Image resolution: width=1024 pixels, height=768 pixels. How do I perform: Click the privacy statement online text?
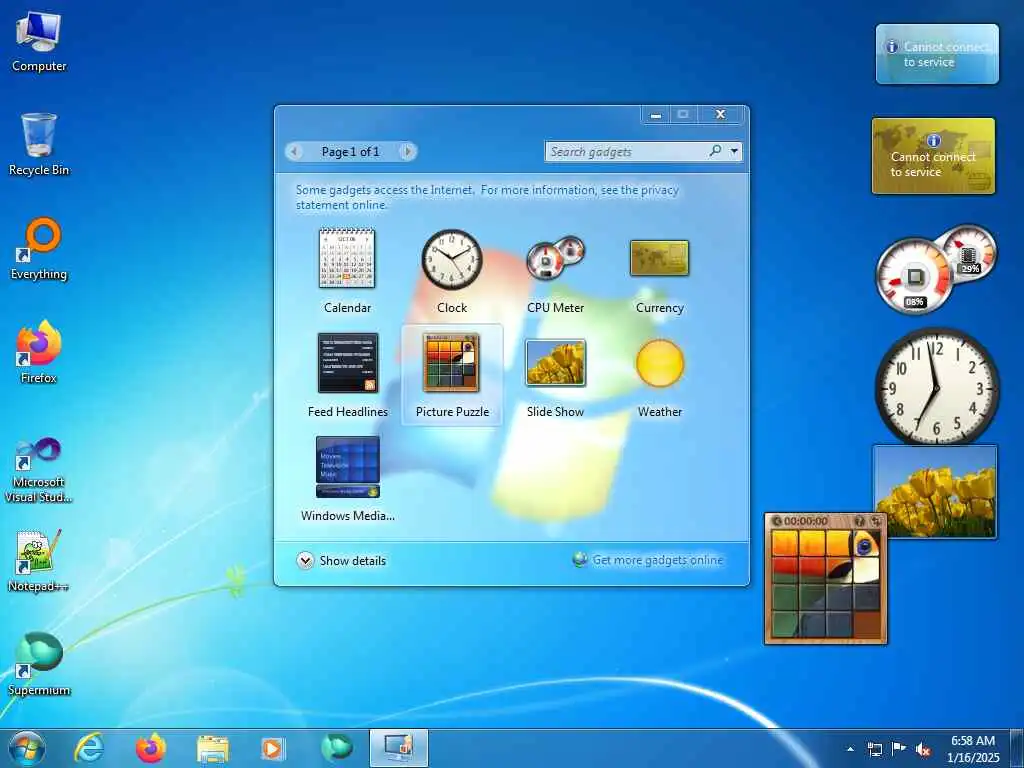click(487, 197)
